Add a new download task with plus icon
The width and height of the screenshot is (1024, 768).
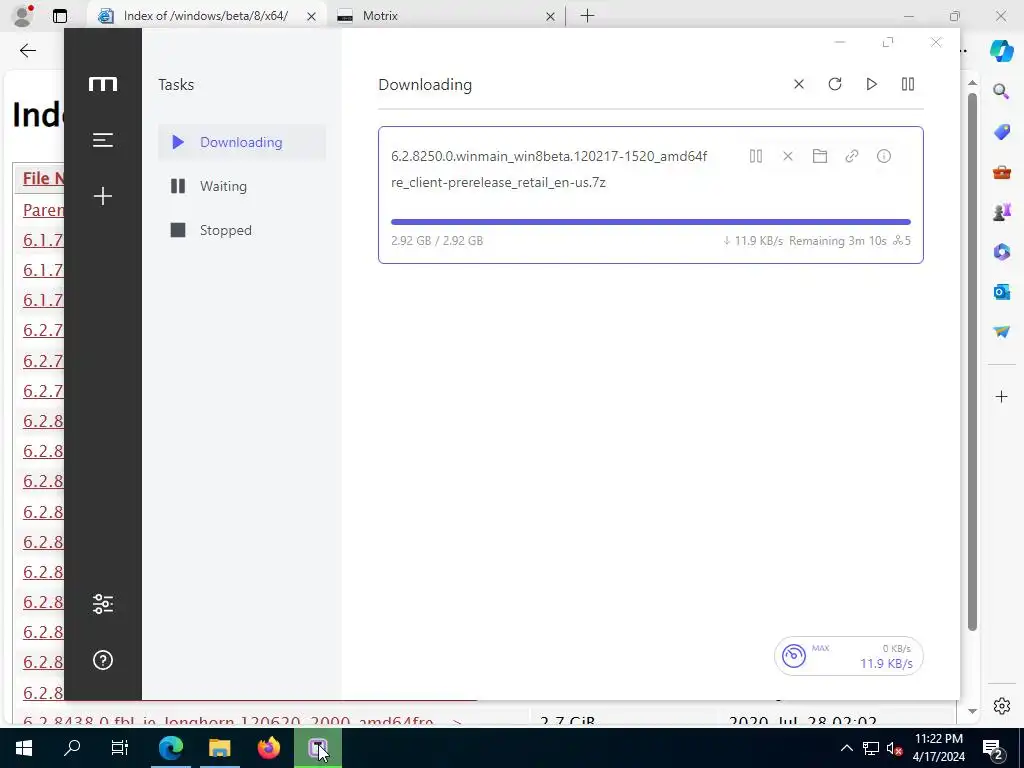click(x=103, y=196)
